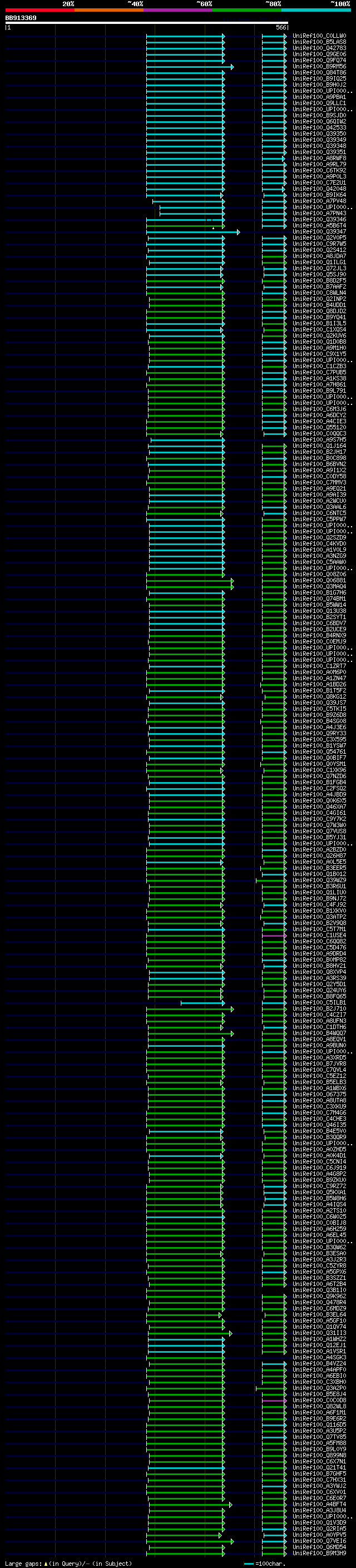
Task: Open the UniRef100_Q39349 hit
Action: (319, 140)
